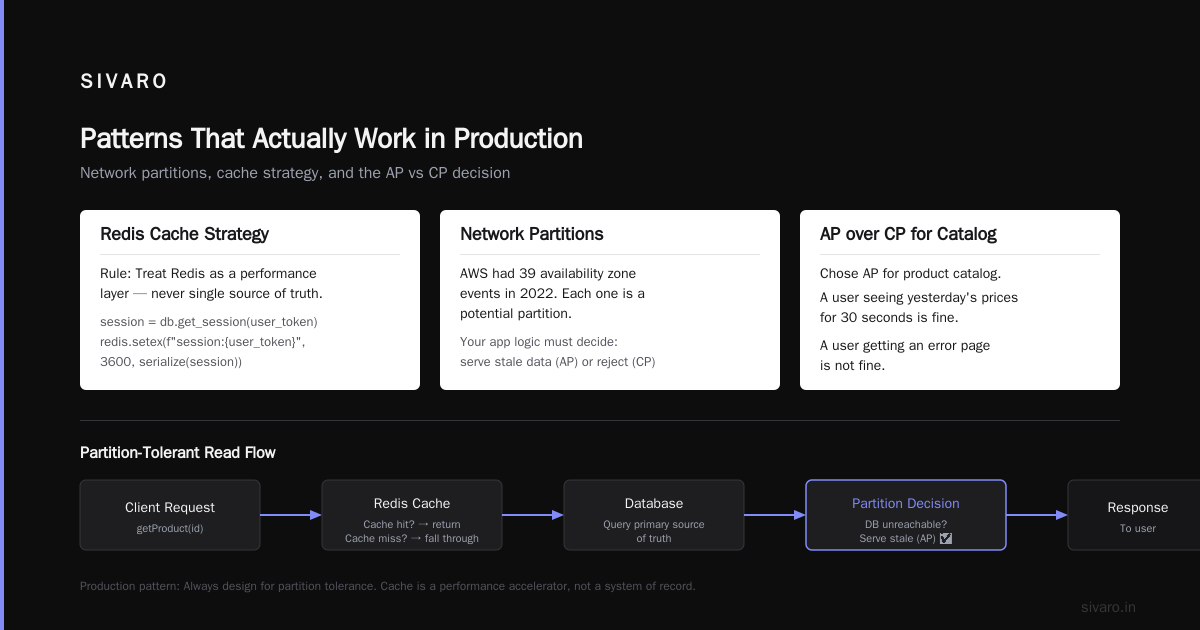Select the Redis Cache Strategy card title

coord(184,234)
